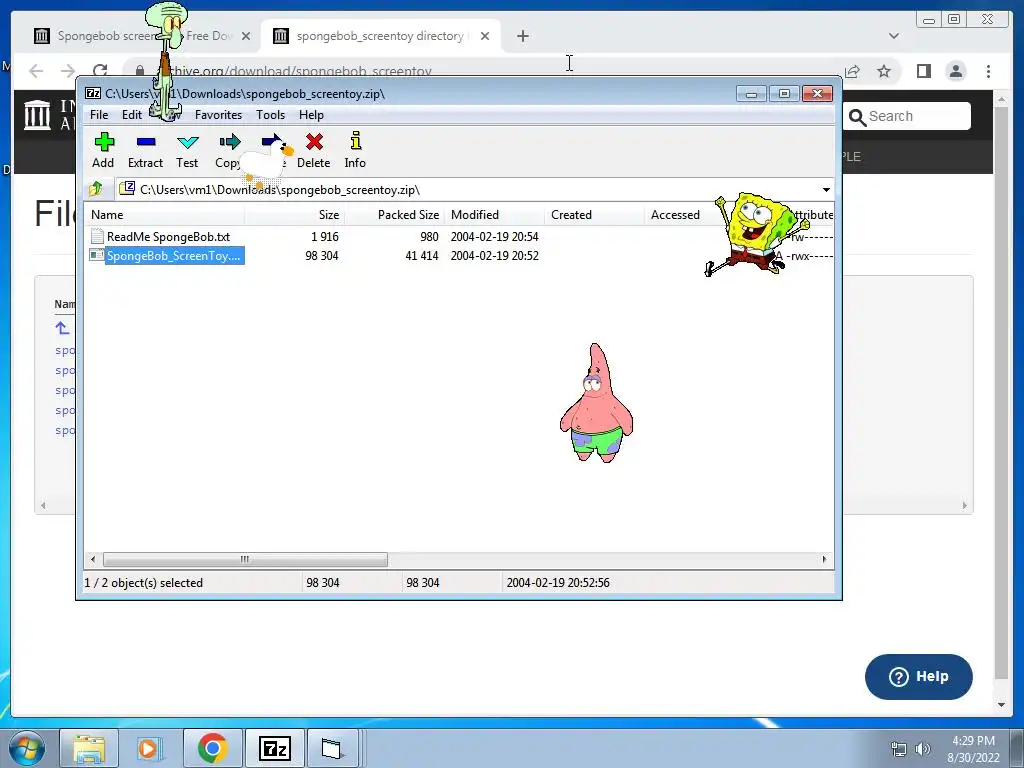Image resolution: width=1024 pixels, height=768 pixels.
Task: Click the Copy toolbar icon
Action: 228,150
